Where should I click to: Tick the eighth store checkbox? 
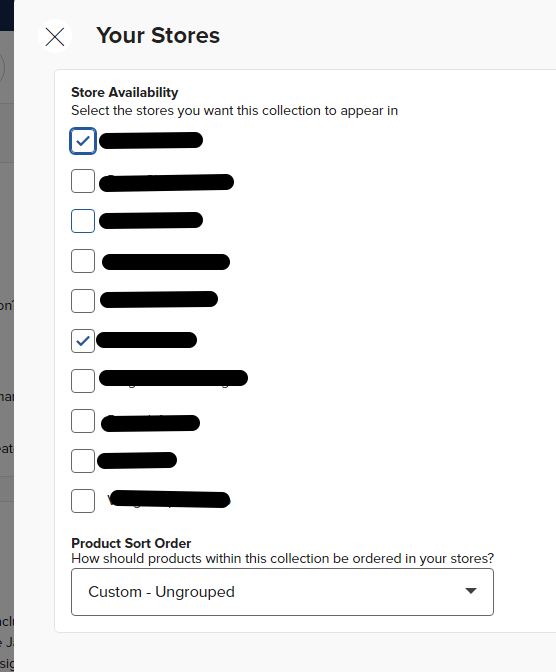83,421
